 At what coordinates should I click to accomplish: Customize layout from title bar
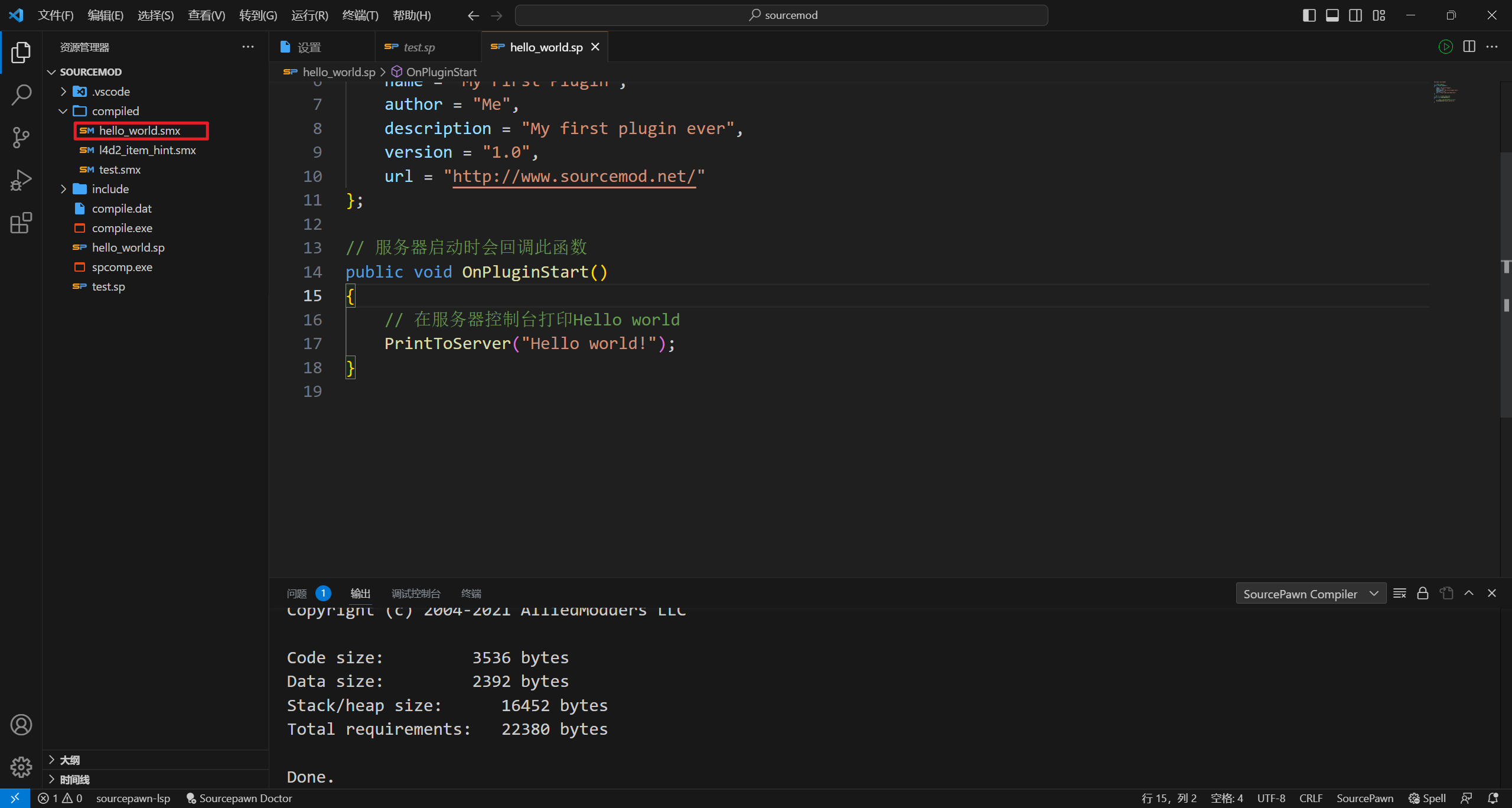click(1379, 15)
